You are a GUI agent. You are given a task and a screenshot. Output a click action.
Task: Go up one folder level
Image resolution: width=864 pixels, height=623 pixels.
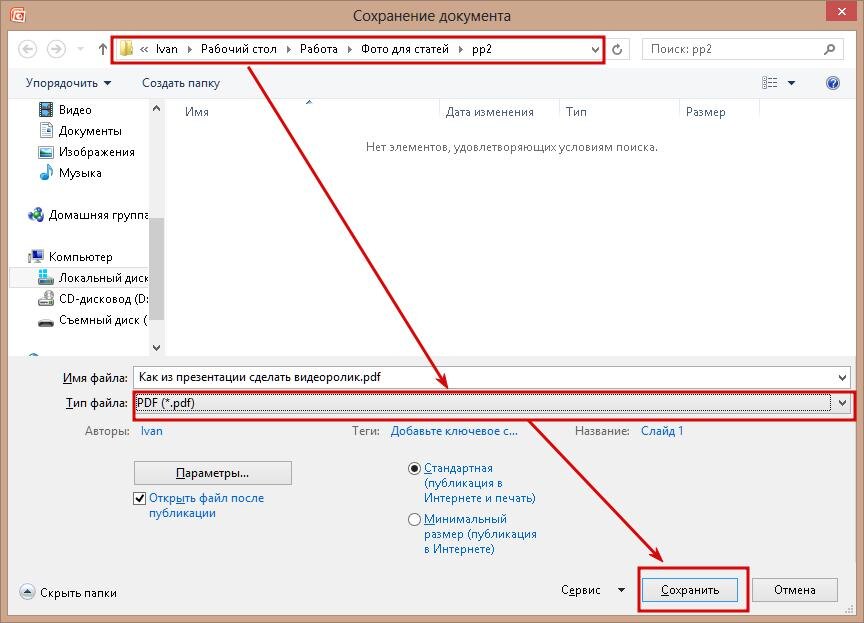pyautogui.click(x=102, y=50)
